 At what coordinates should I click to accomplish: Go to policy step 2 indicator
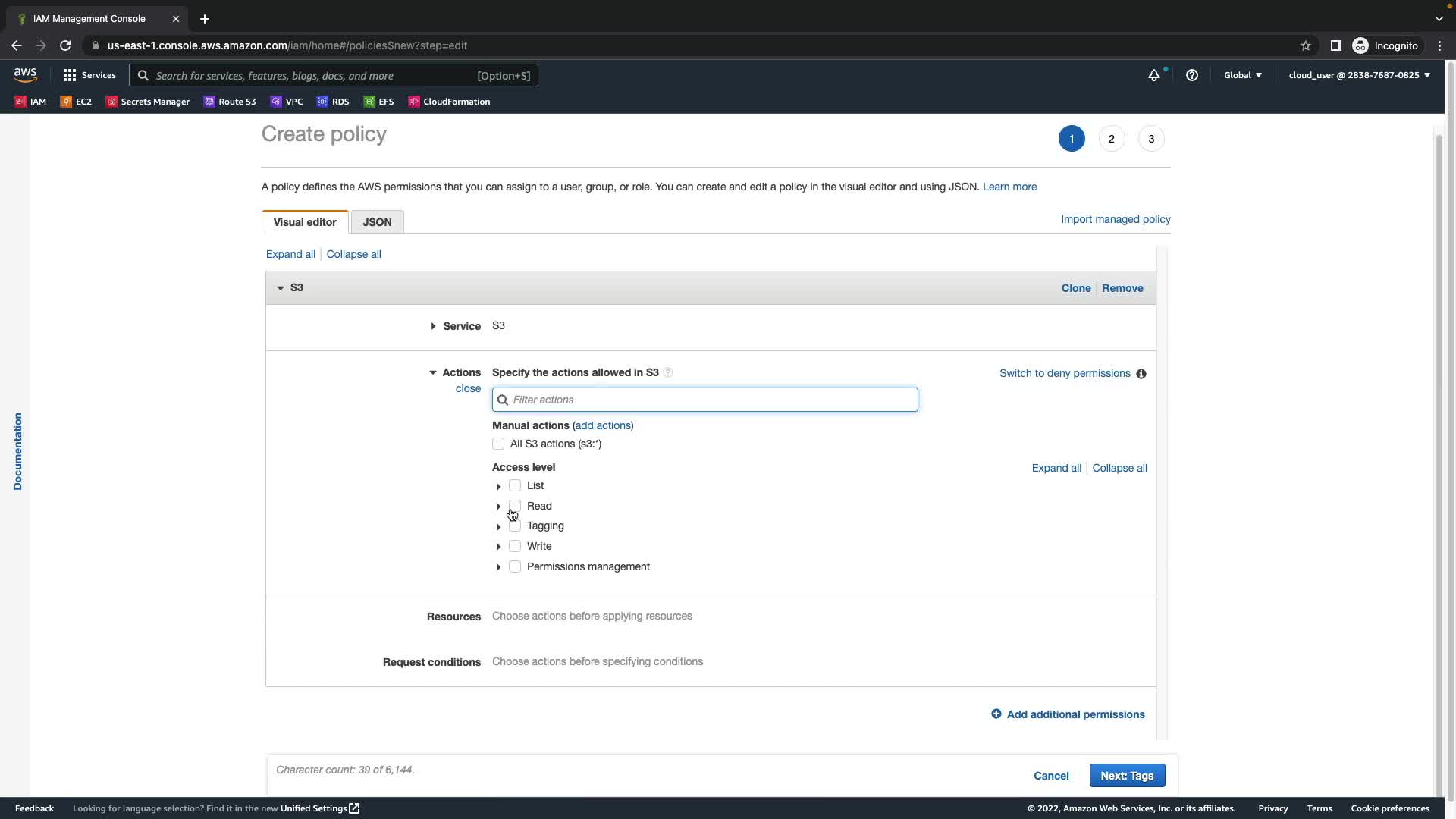(1111, 139)
